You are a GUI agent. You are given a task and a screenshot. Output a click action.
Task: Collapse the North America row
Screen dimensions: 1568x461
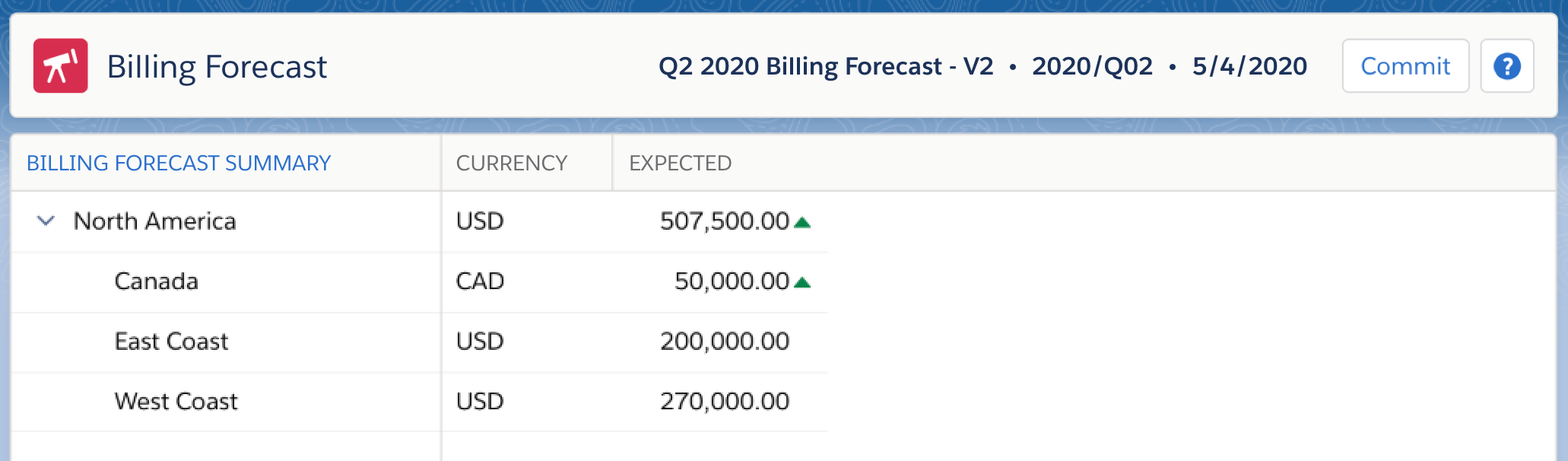tap(46, 221)
